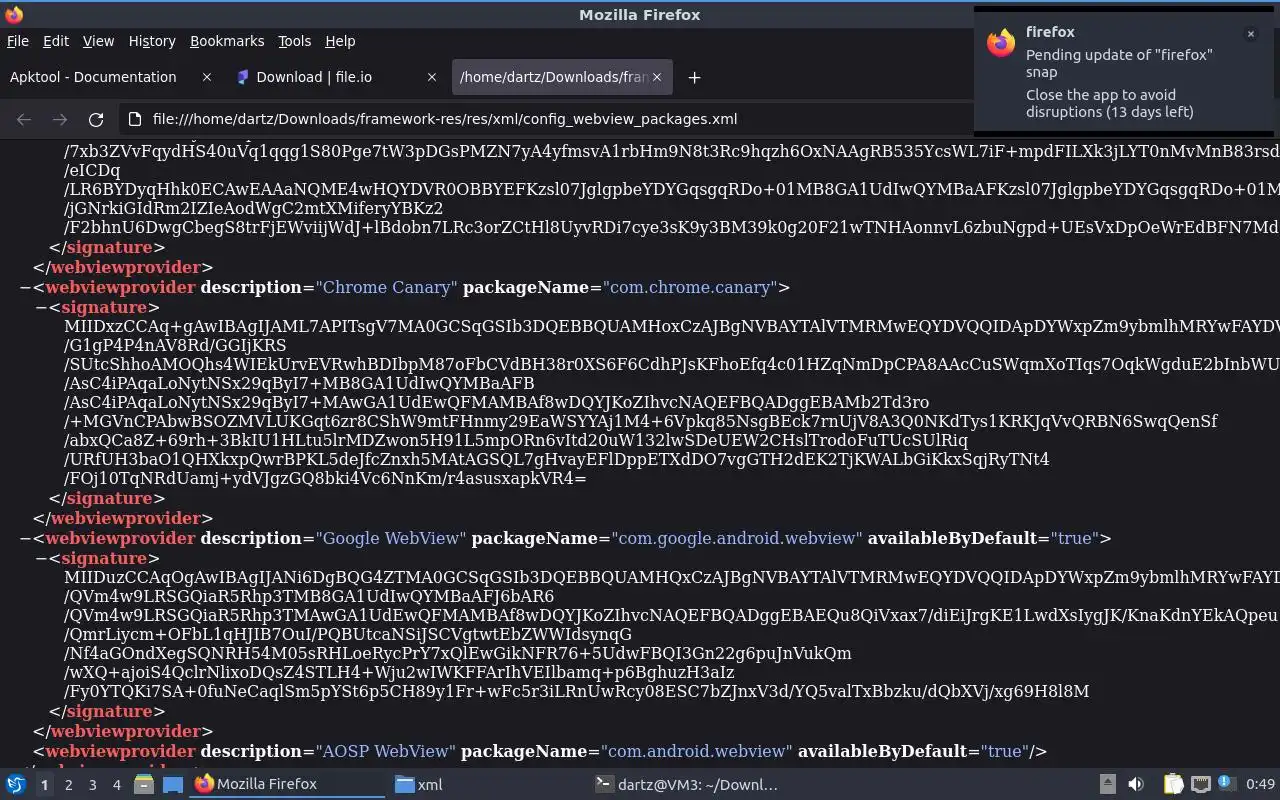
Task: Click availableByDefault "true" on Google WebView
Action: pyautogui.click(x=1075, y=538)
